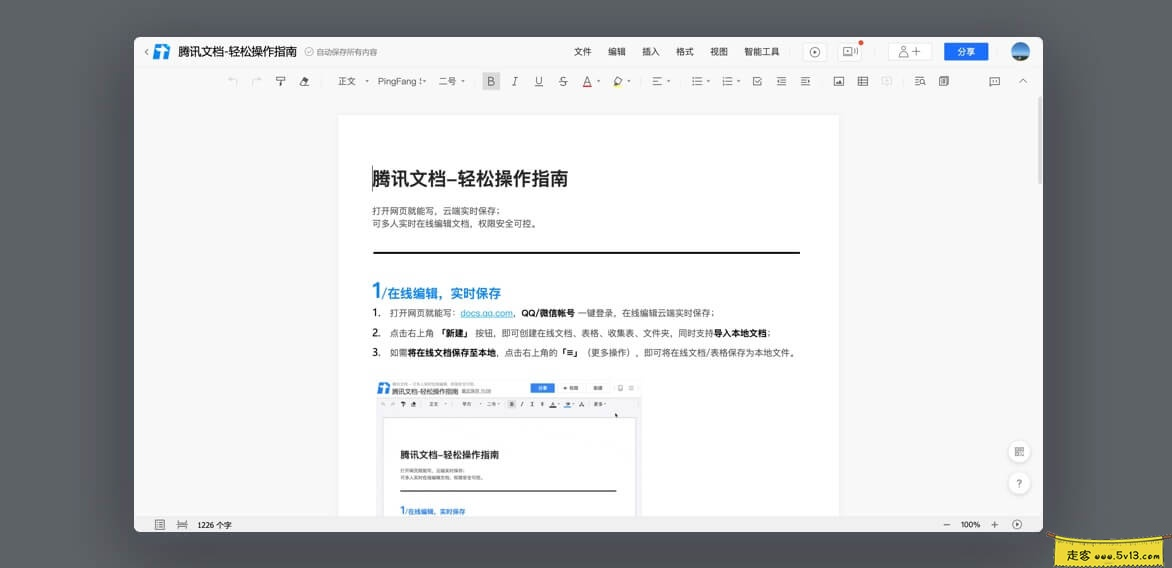
Task: Open the 文件 menu
Action: click(582, 52)
